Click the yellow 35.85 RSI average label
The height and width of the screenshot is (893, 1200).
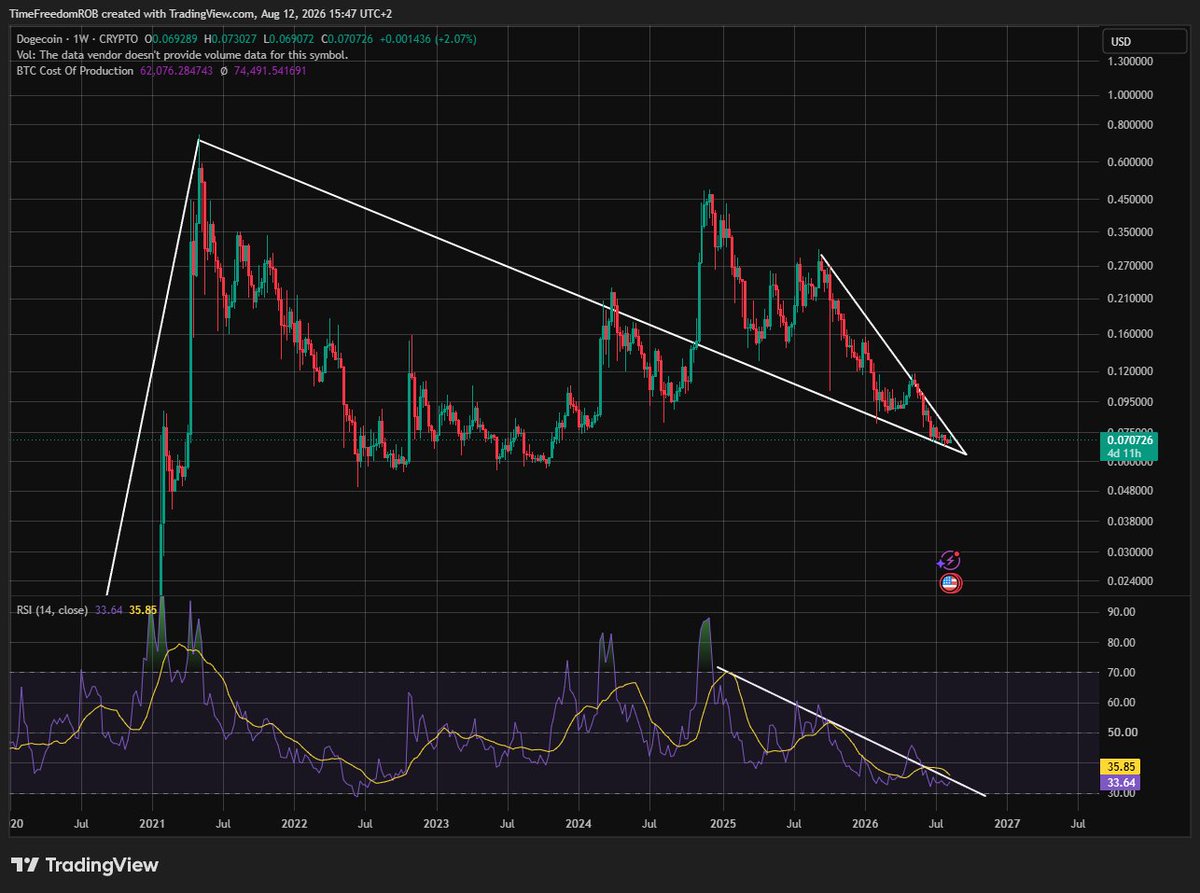pos(1122,767)
